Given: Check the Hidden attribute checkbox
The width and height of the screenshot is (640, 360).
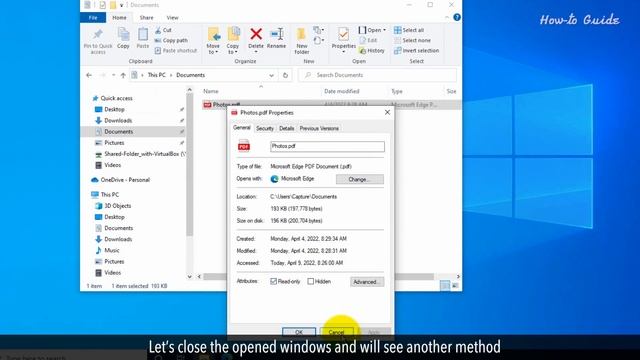Looking at the screenshot, I should pos(311,281).
